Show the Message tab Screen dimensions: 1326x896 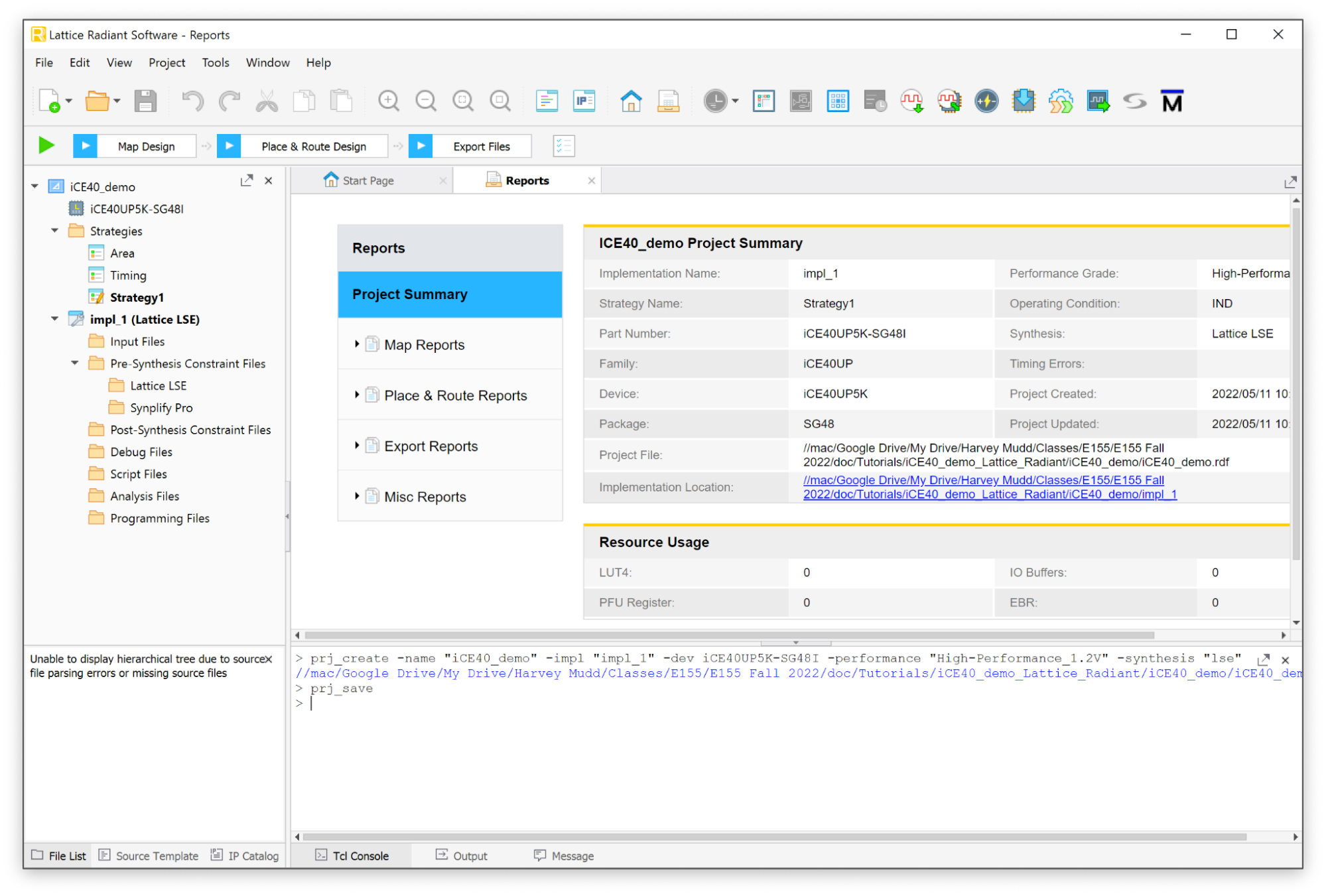click(564, 856)
